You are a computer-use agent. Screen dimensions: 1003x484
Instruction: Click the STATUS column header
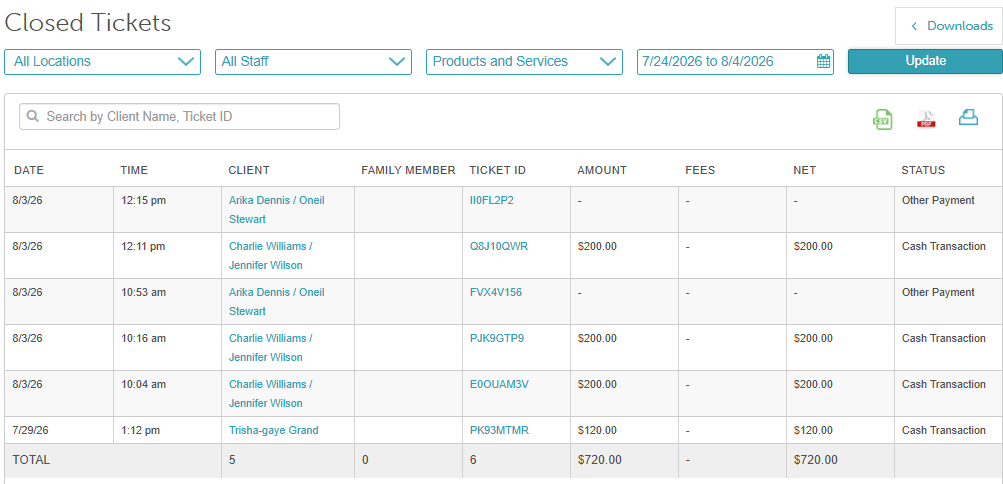[x=923, y=170]
